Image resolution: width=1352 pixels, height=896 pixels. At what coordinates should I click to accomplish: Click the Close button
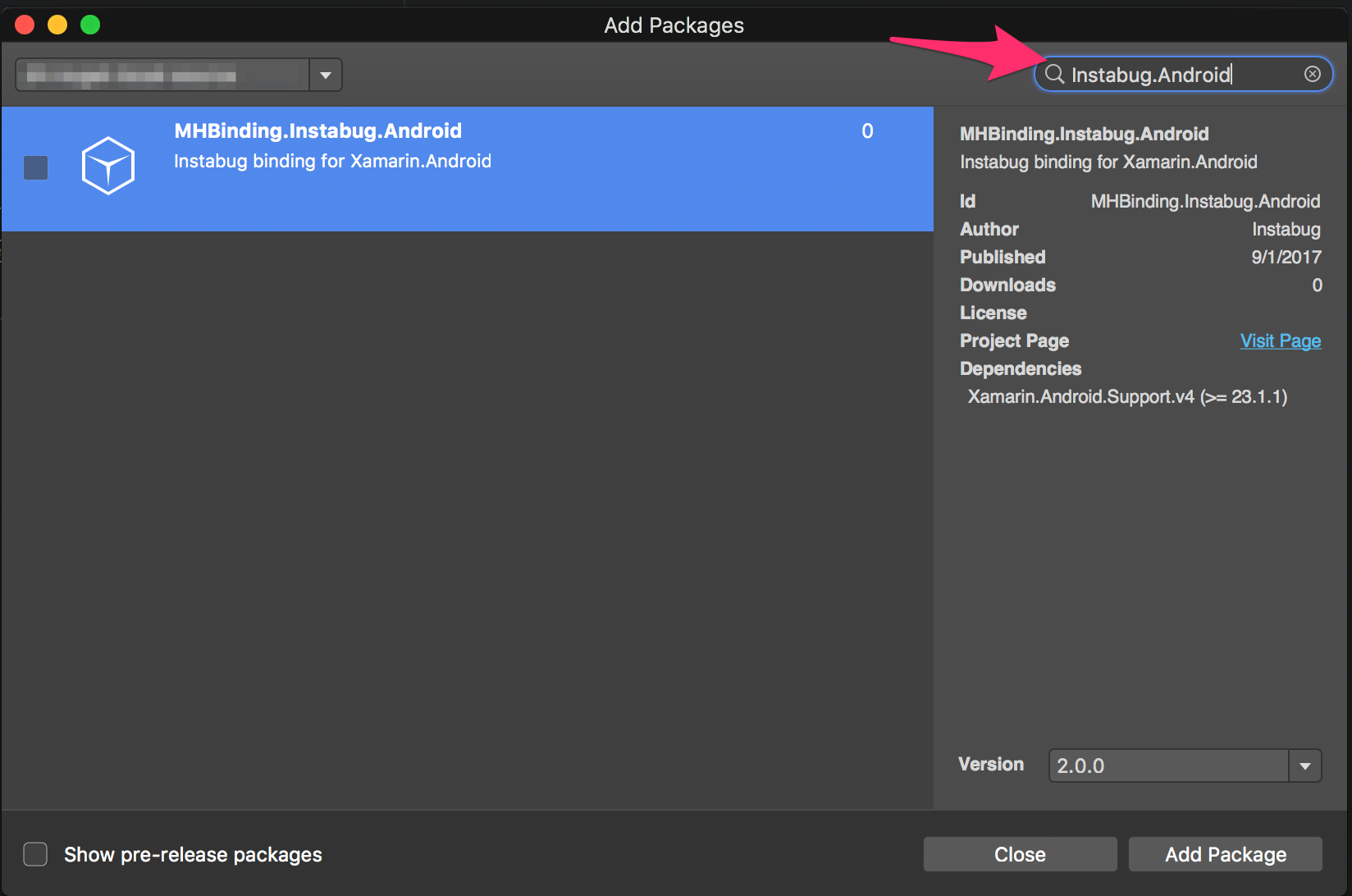click(1020, 854)
